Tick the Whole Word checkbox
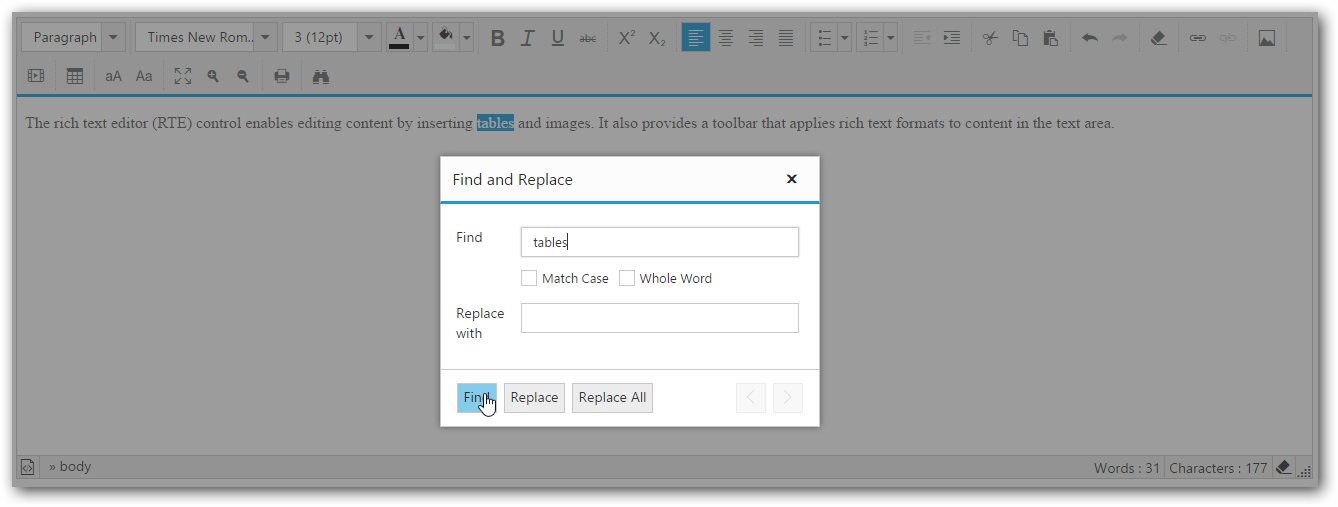Image resolution: width=1338 pixels, height=507 pixels. (x=627, y=278)
